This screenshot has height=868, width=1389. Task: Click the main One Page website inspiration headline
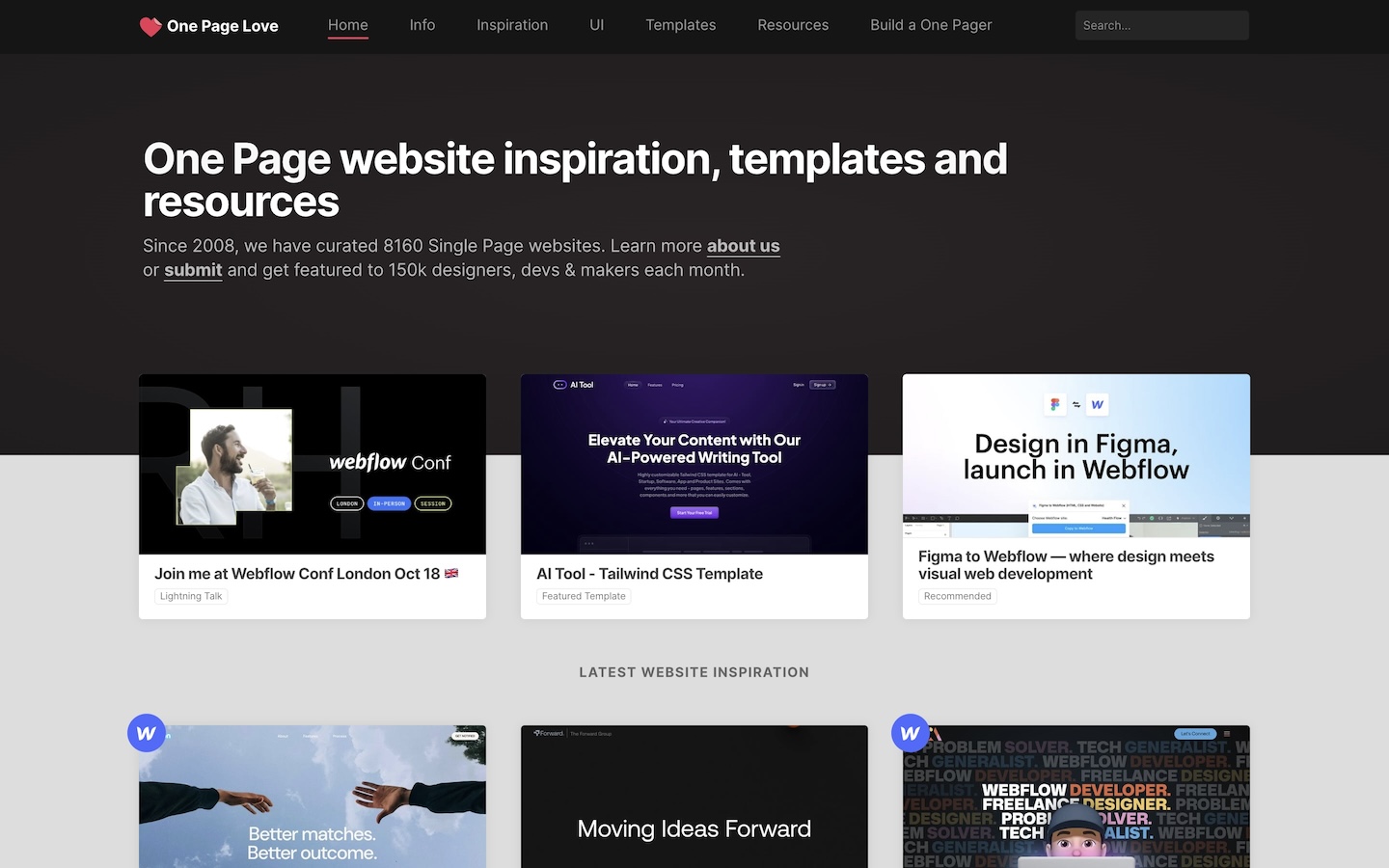(575, 180)
